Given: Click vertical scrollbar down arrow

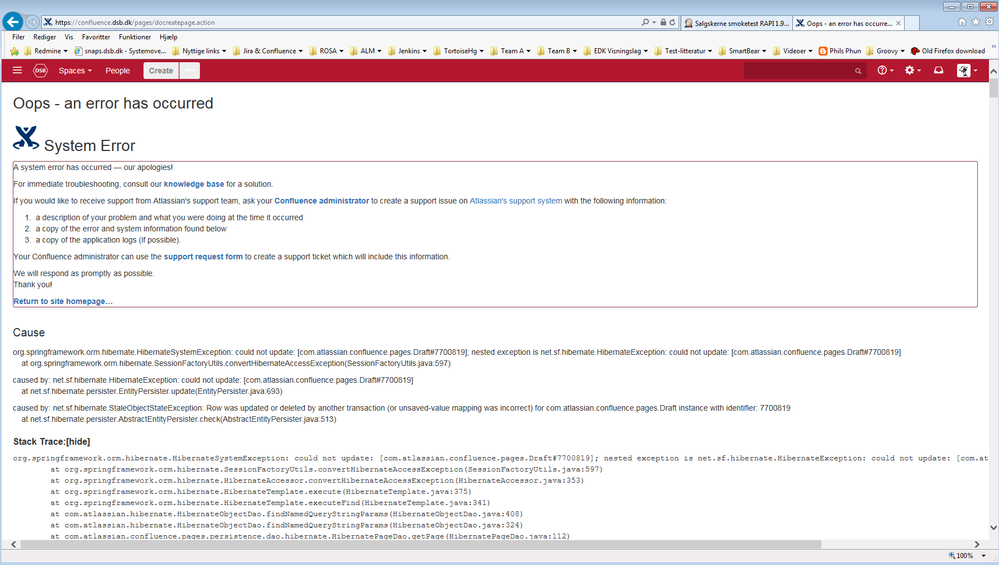Looking at the screenshot, I should point(993,527).
